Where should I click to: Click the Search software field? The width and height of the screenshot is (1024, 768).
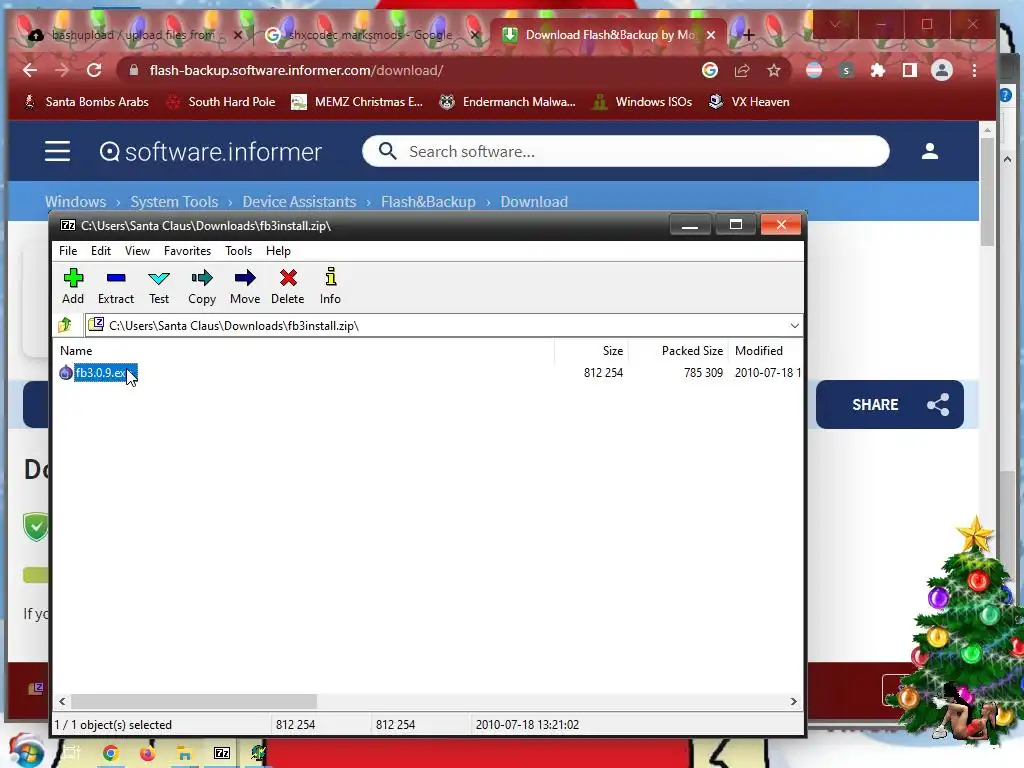pyautogui.click(x=626, y=152)
